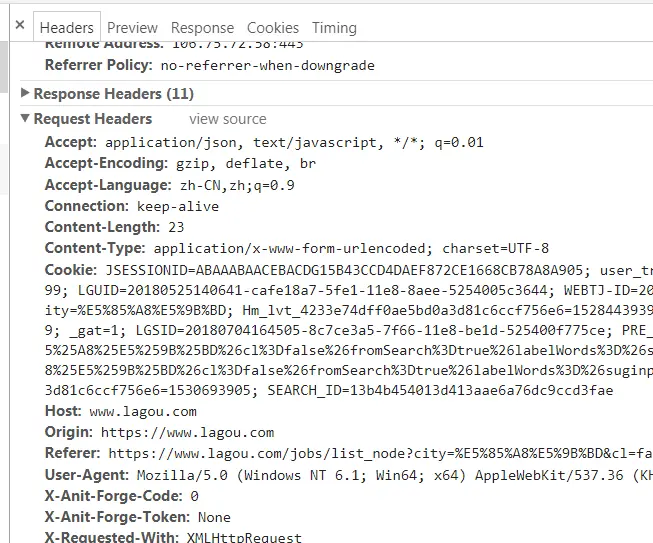This screenshot has height=543, width=653.
Task: Expand the Response Headers (11) section
Action: point(25,93)
